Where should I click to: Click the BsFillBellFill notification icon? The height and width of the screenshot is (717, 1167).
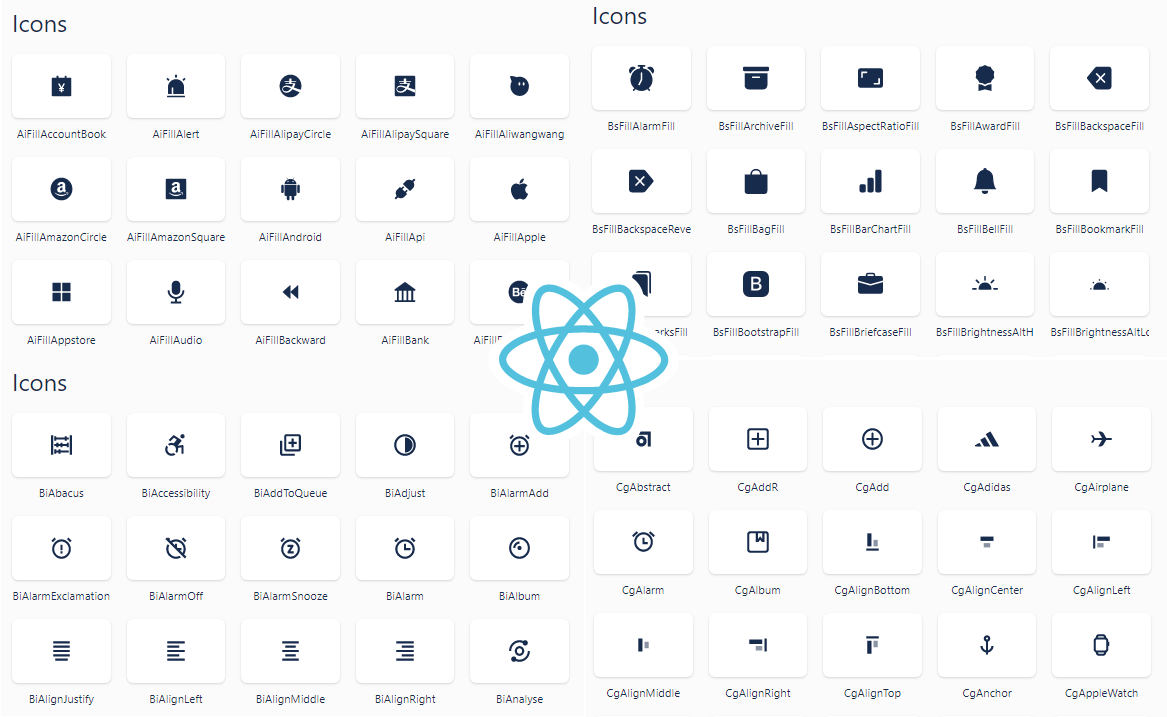pyautogui.click(x=984, y=181)
